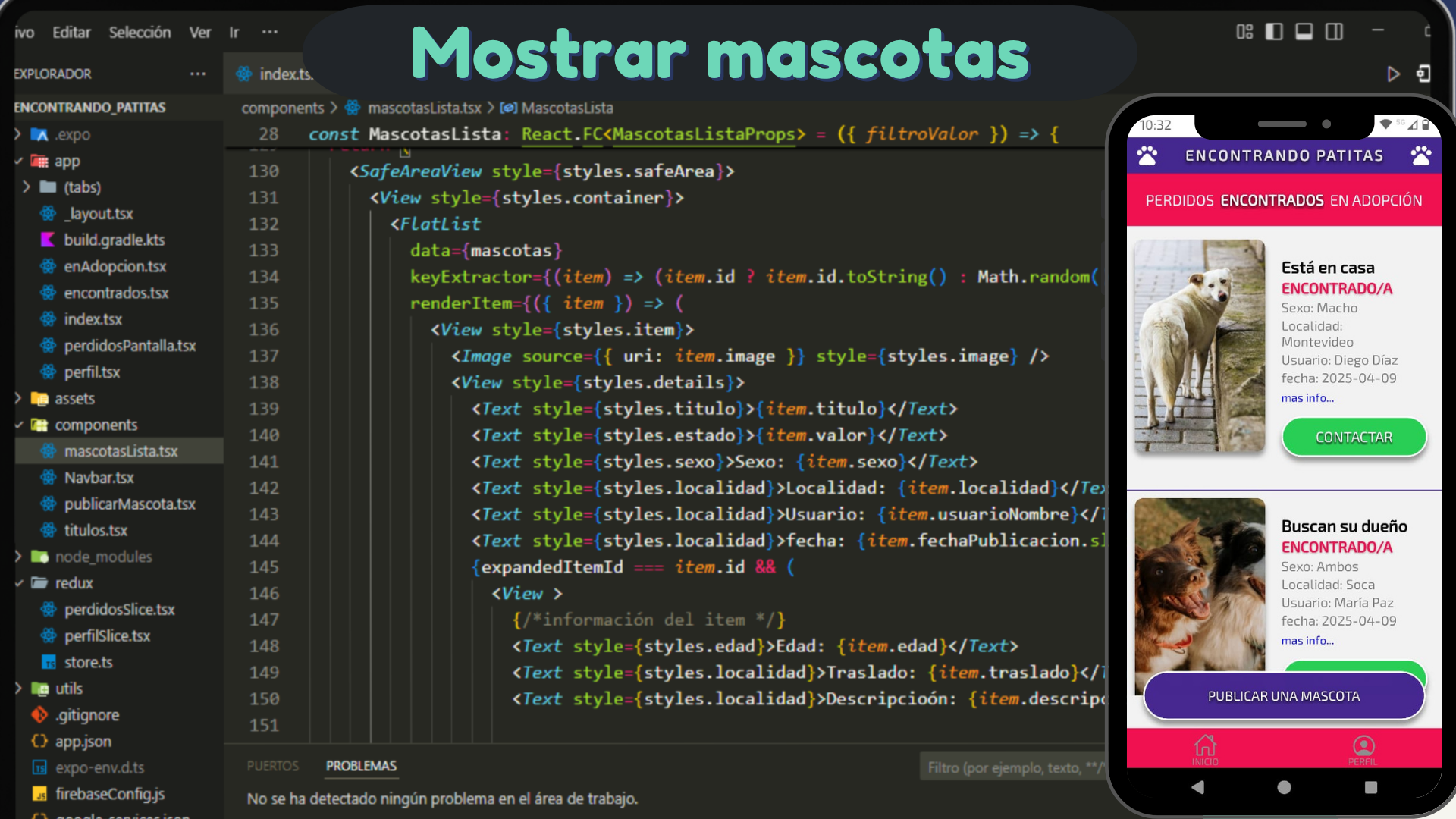Click the Customize Layout icon
This screenshot has height=819, width=1456.
1244,32
